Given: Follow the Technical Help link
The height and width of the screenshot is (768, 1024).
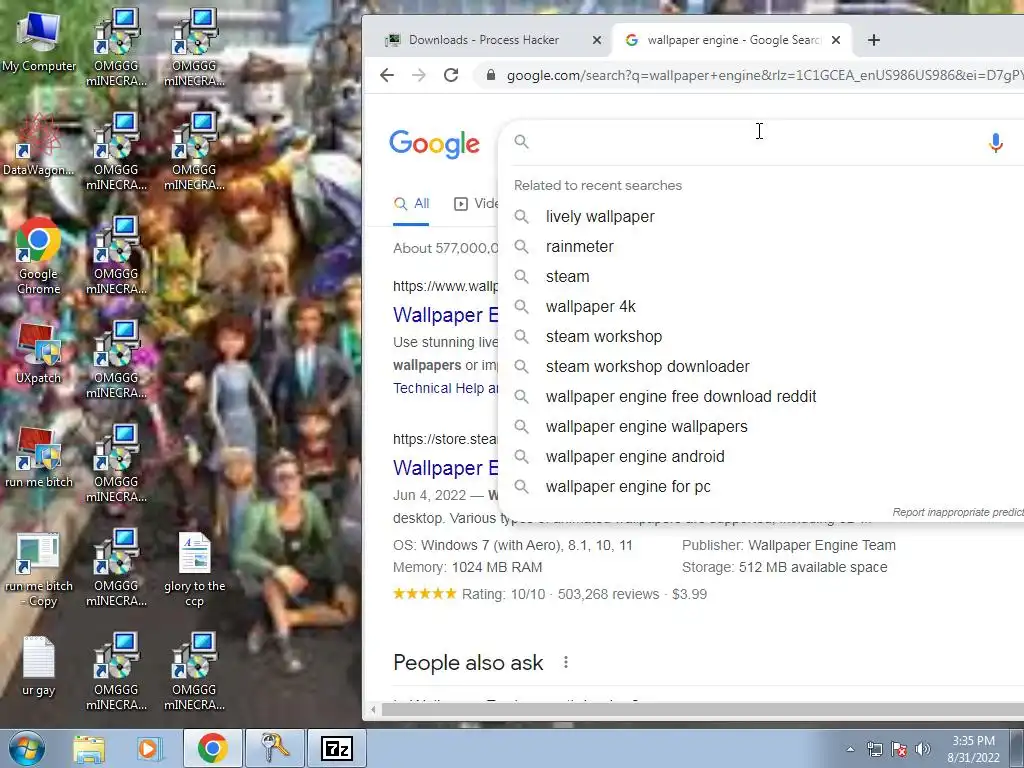Looking at the screenshot, I should coord(445,389).
